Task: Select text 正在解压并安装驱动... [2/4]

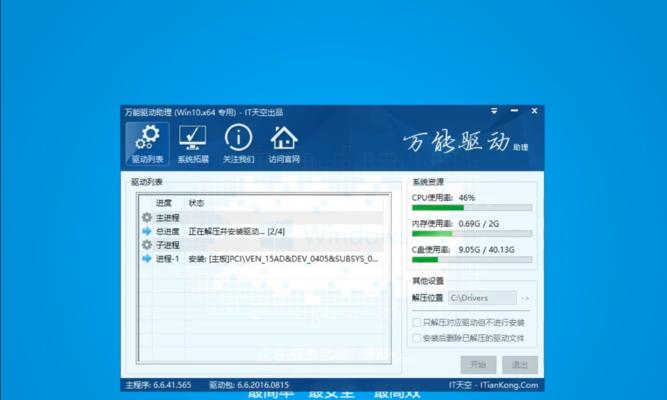Action: click(x=237, y=231)
